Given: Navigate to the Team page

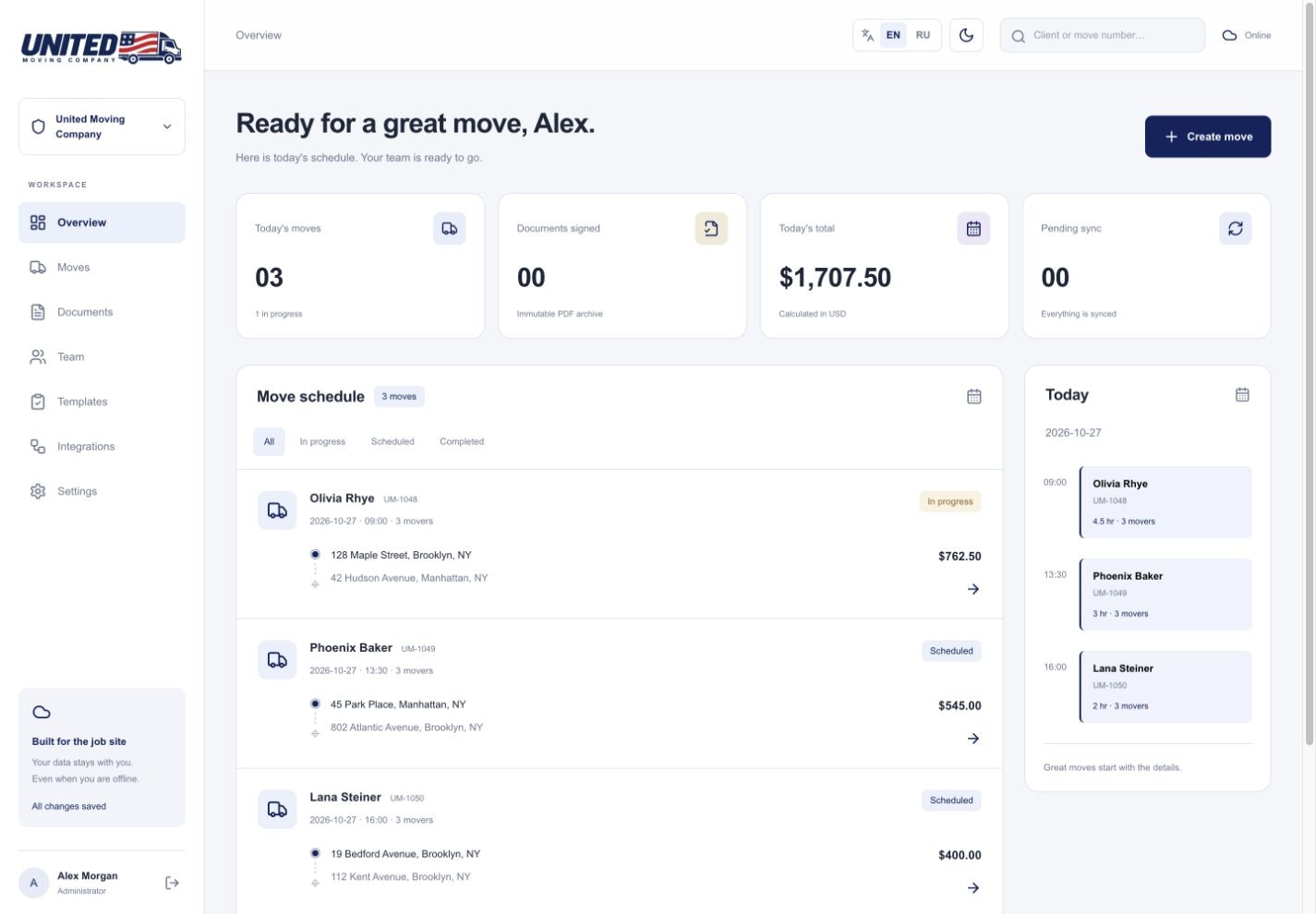Looking at the screenshot, I should pos(102,357).
